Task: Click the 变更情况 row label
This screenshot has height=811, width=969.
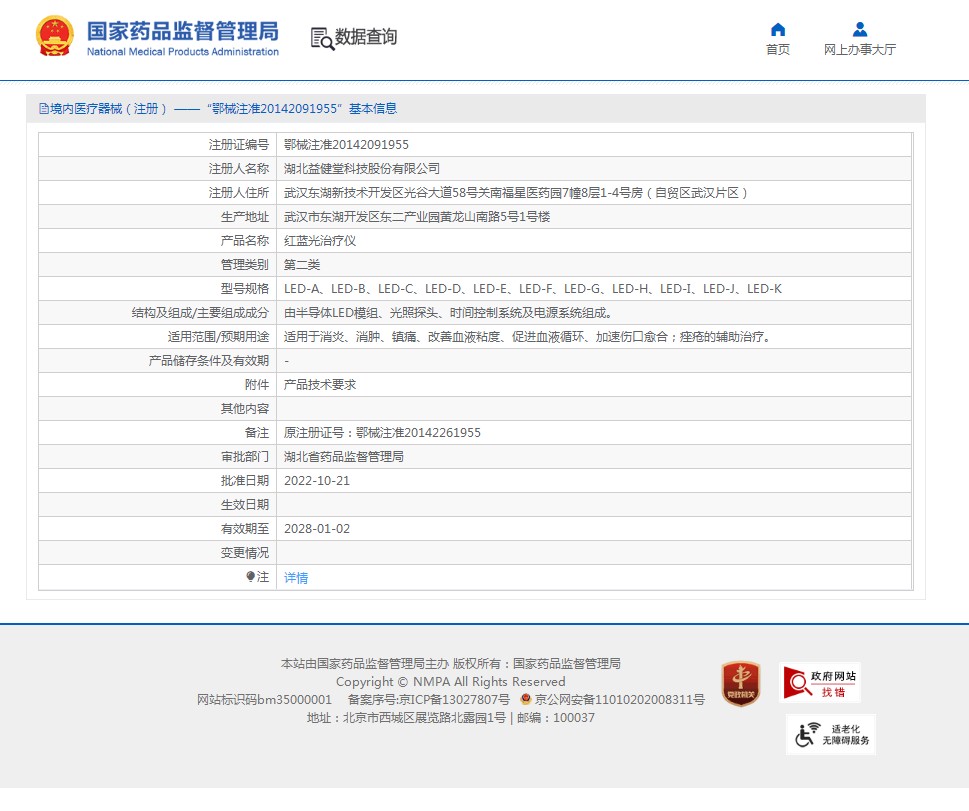Action: (245, 553)
